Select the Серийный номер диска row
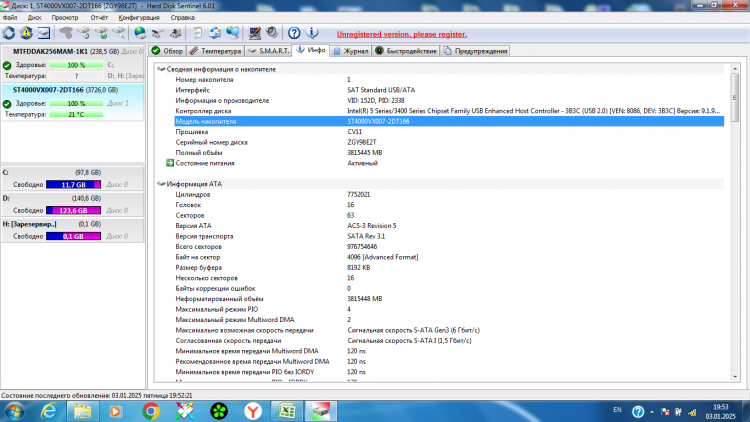Screen dimensions: 750x422 tap(449, 143)
